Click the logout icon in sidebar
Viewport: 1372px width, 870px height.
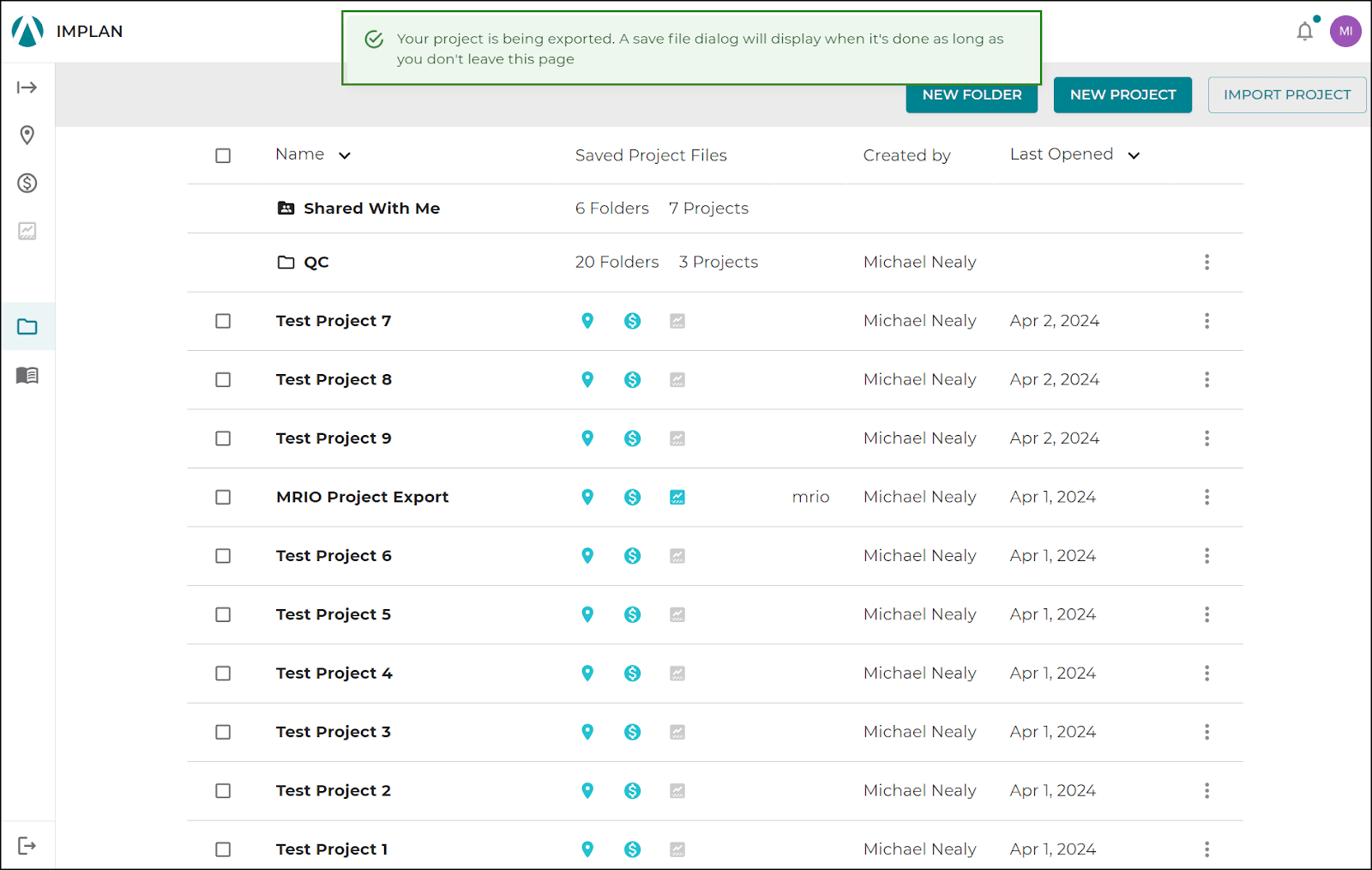[x=27, y=846]
